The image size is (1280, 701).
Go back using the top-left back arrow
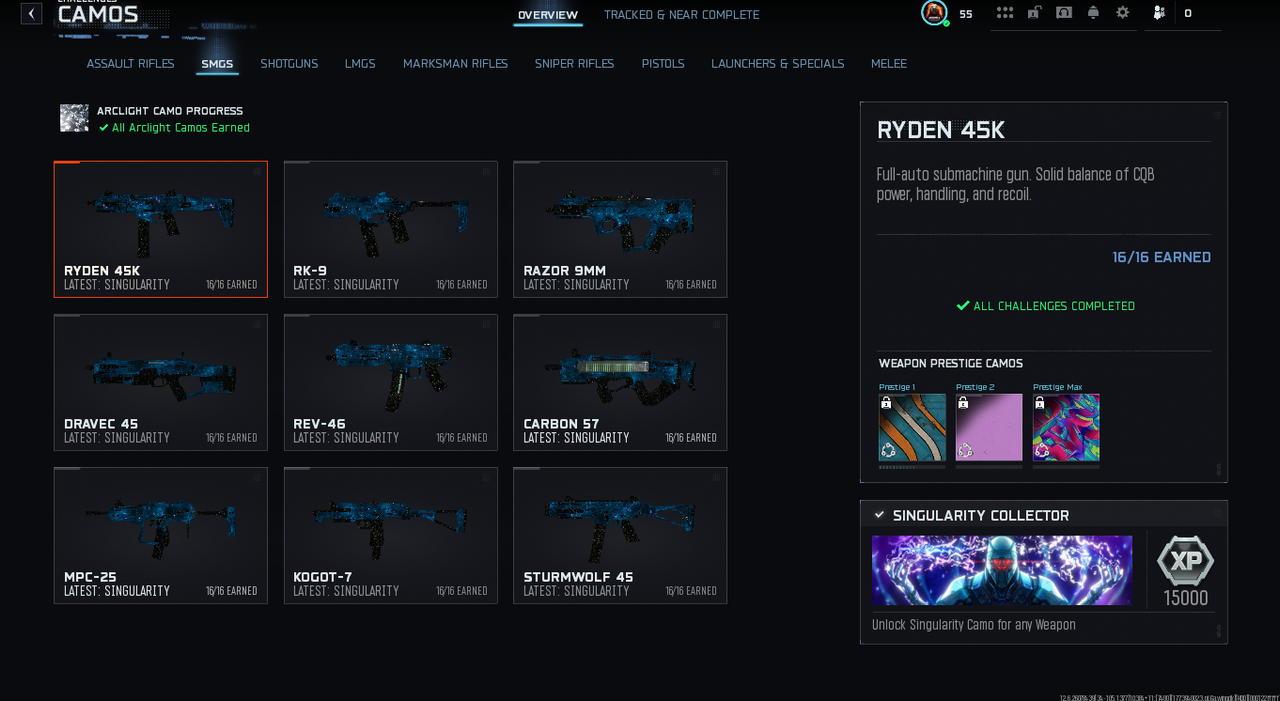click(x=32, y=13)
